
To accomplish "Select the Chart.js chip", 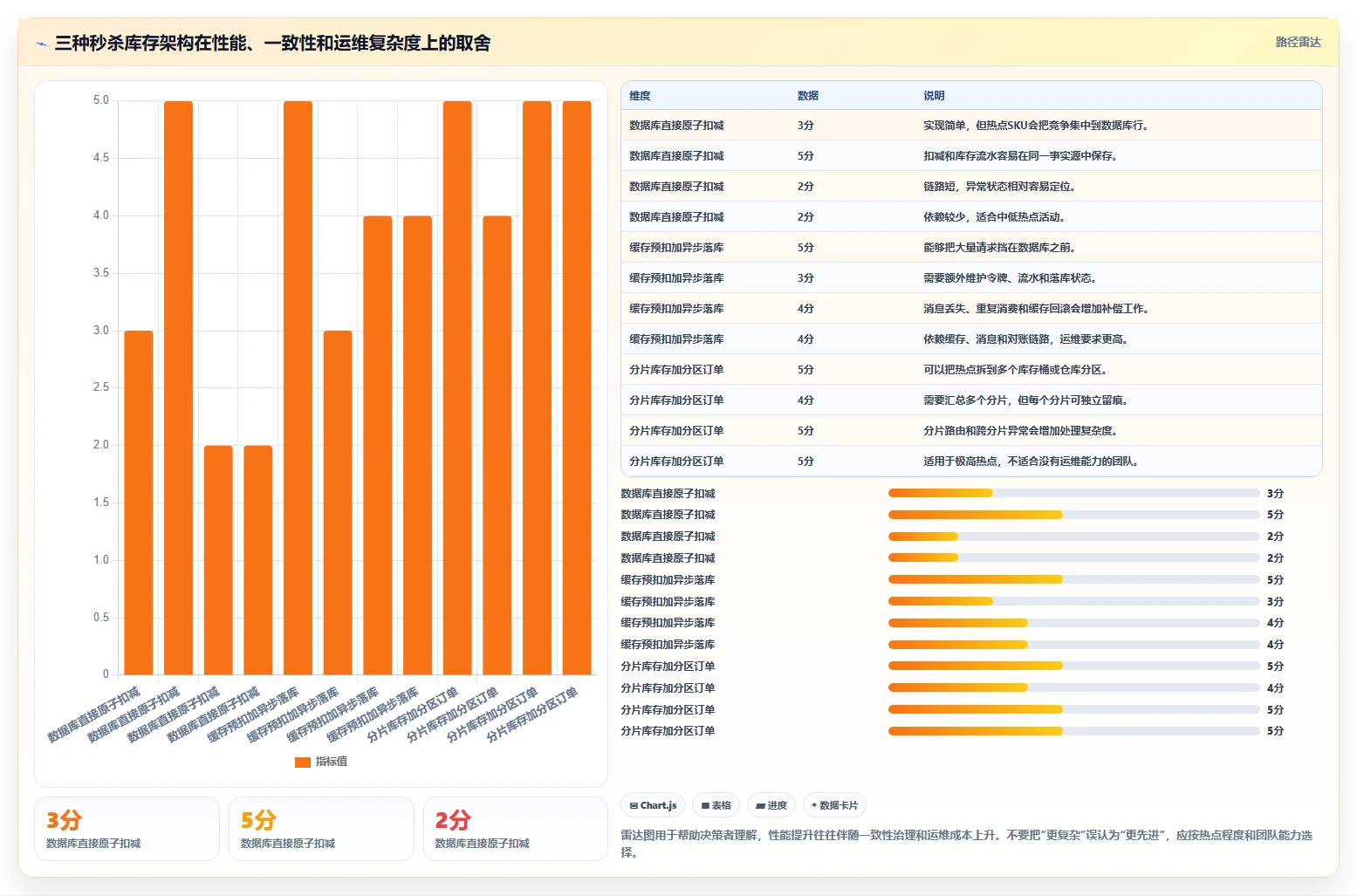I will click(x=653, y=805).
